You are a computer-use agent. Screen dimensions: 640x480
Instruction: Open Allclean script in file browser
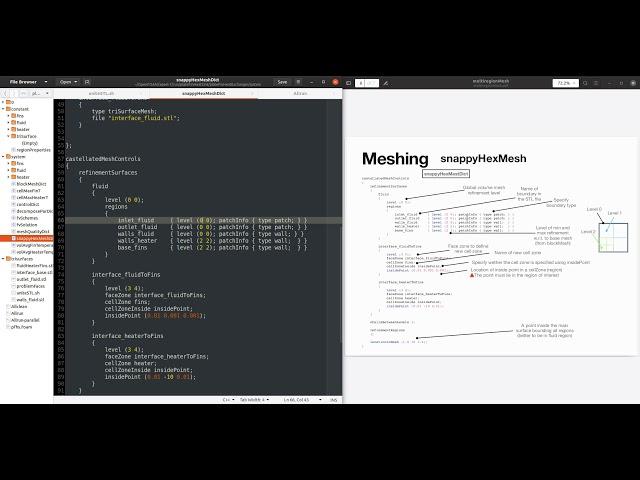pyautogui.click(x=19, y=307)
